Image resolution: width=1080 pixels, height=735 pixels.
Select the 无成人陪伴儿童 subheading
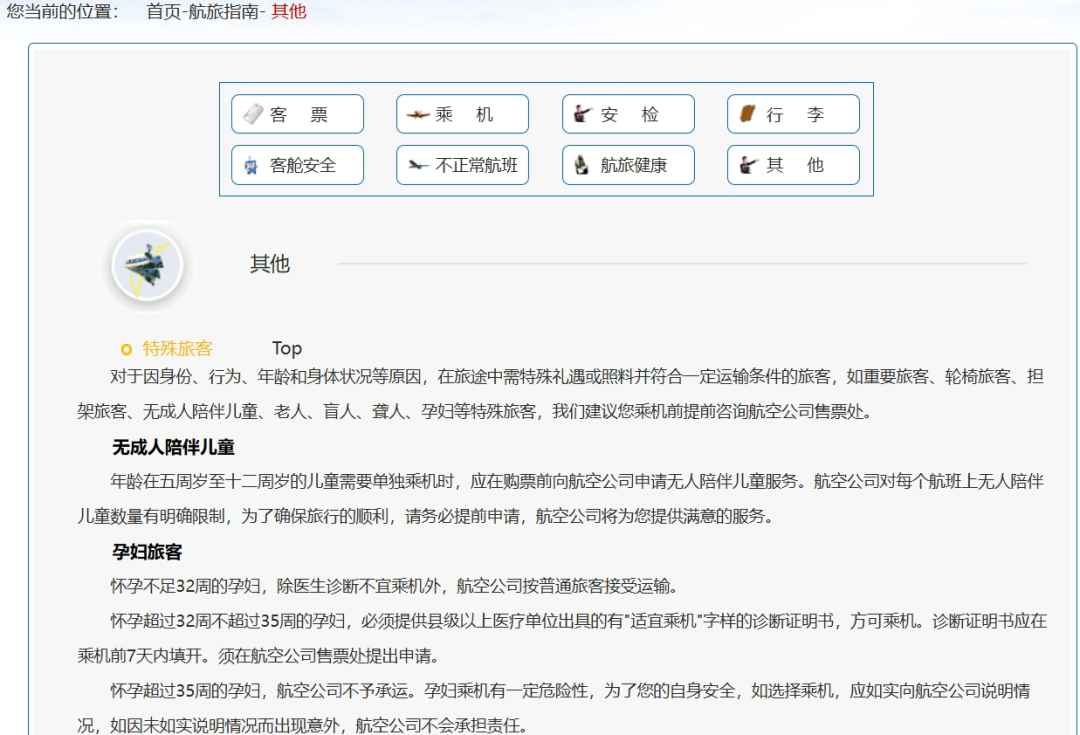[x=174, y=447]
